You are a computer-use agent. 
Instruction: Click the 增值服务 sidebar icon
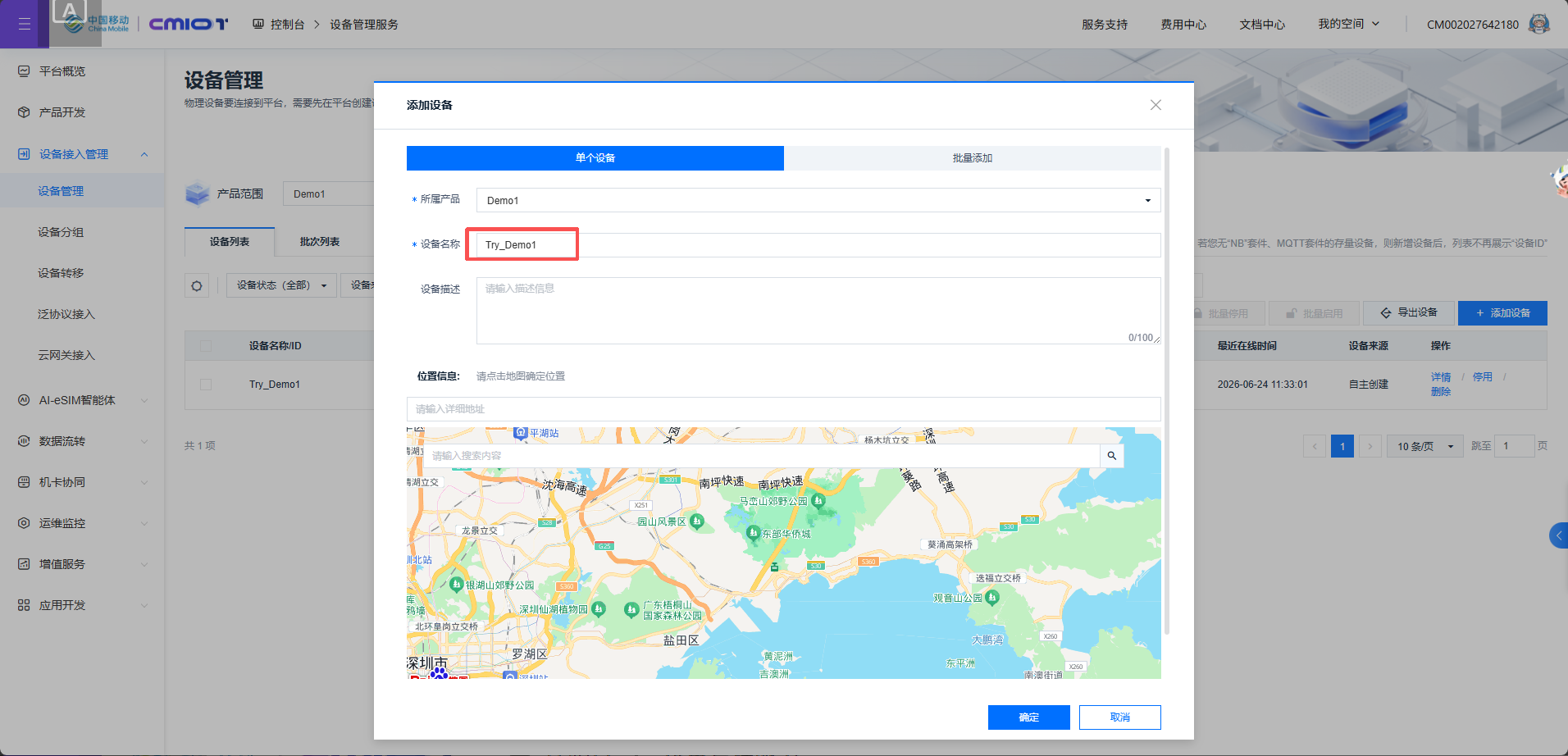pos(24,564)
